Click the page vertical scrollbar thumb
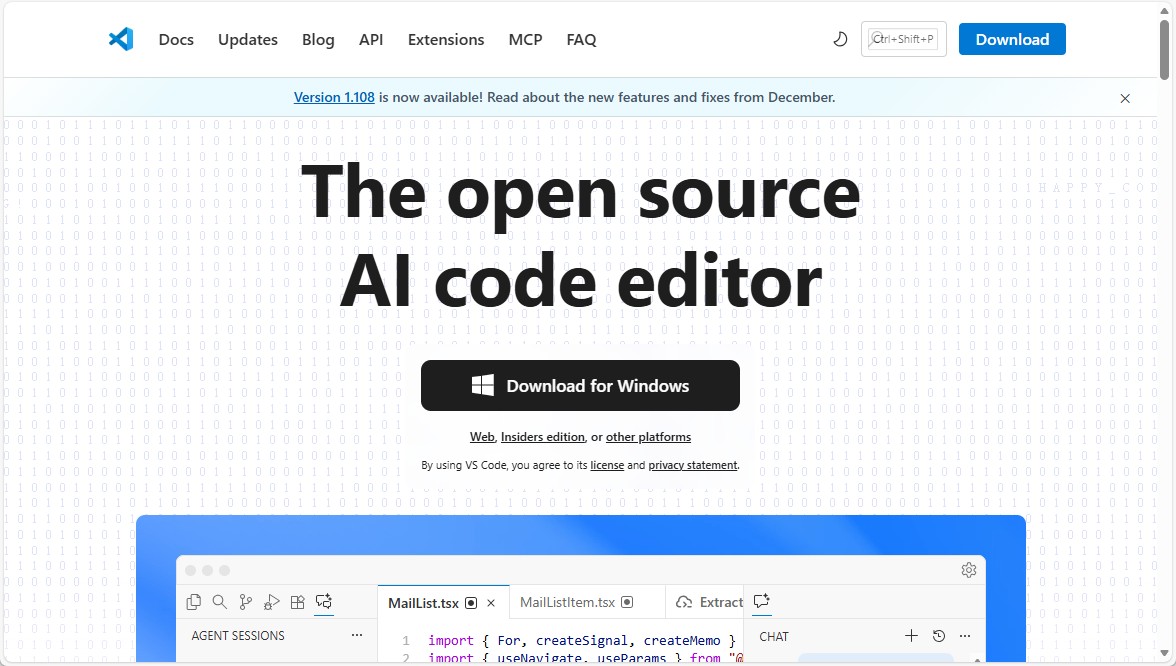1176x666 pixels. (1164, 50)
